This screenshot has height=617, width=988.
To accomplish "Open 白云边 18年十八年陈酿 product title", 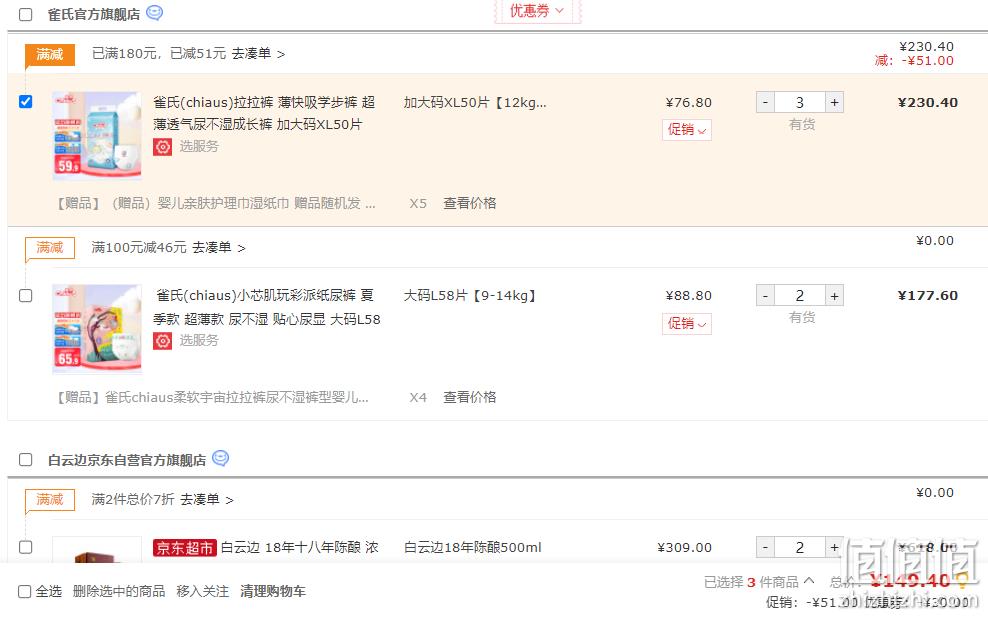I will pyautogui.click(x=299, y=547).
